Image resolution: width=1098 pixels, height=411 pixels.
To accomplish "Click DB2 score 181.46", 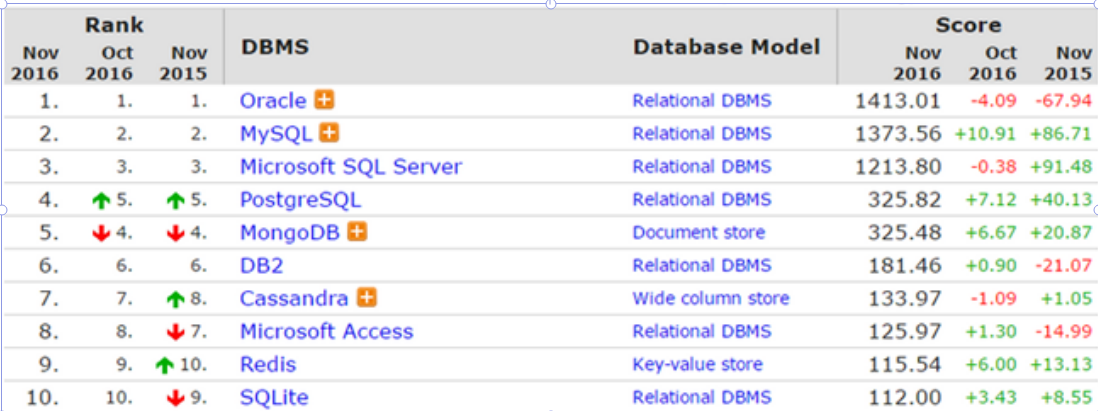I will (905, 265).
